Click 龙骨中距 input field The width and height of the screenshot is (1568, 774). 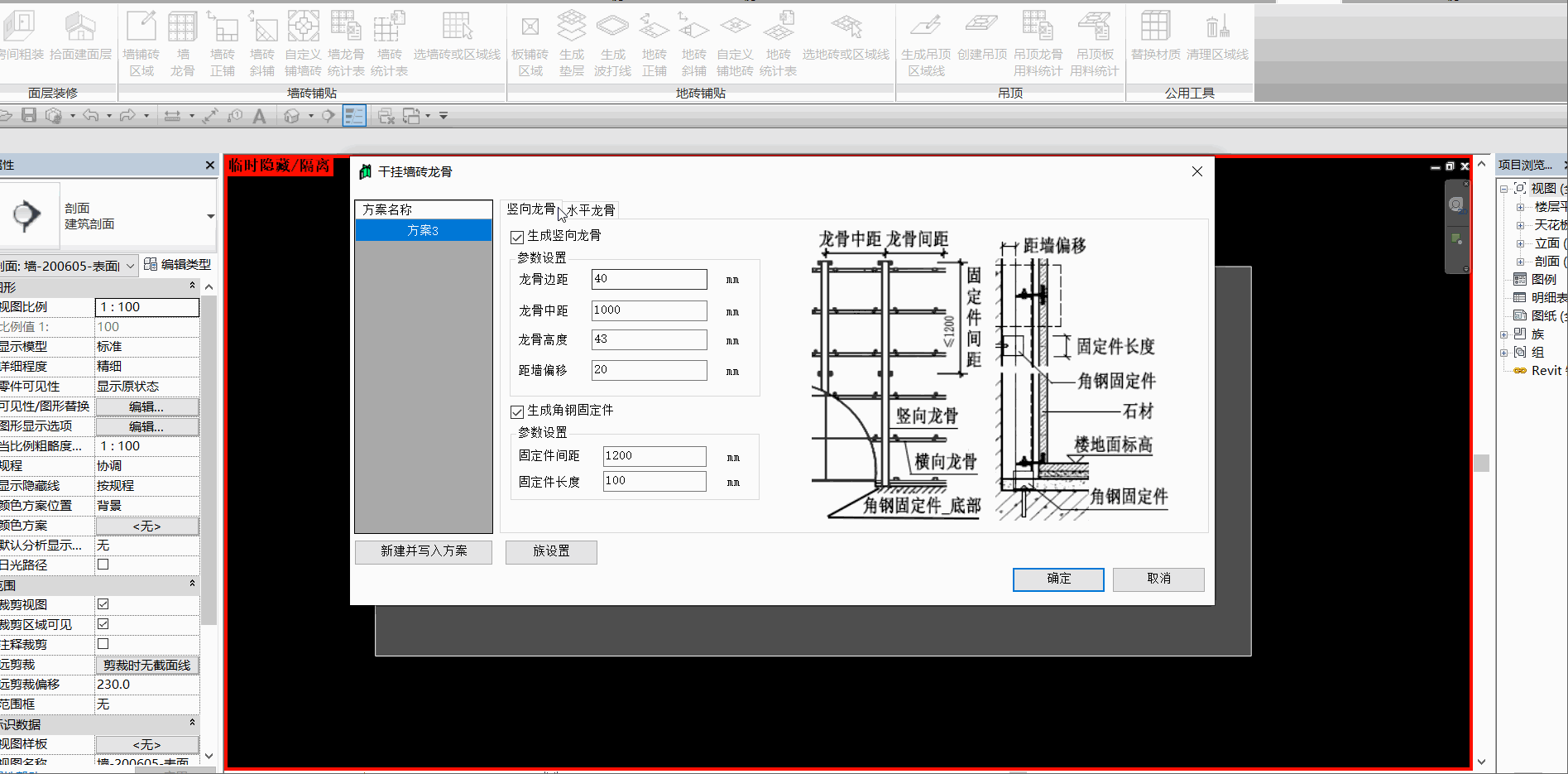coord(650,310)
